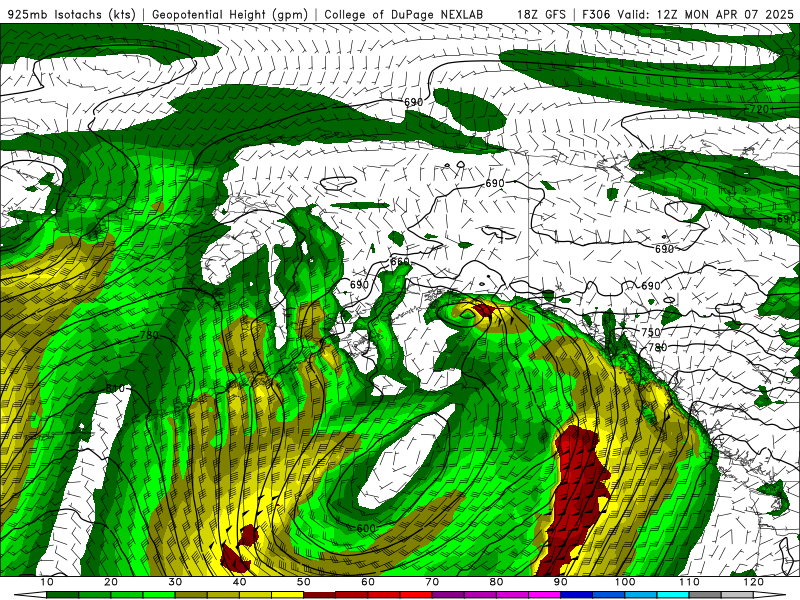Click the 'Valid: 12Z MON APR 07 2025' text
The height and width of the screenshot is (600, 800).
point(706,14)
